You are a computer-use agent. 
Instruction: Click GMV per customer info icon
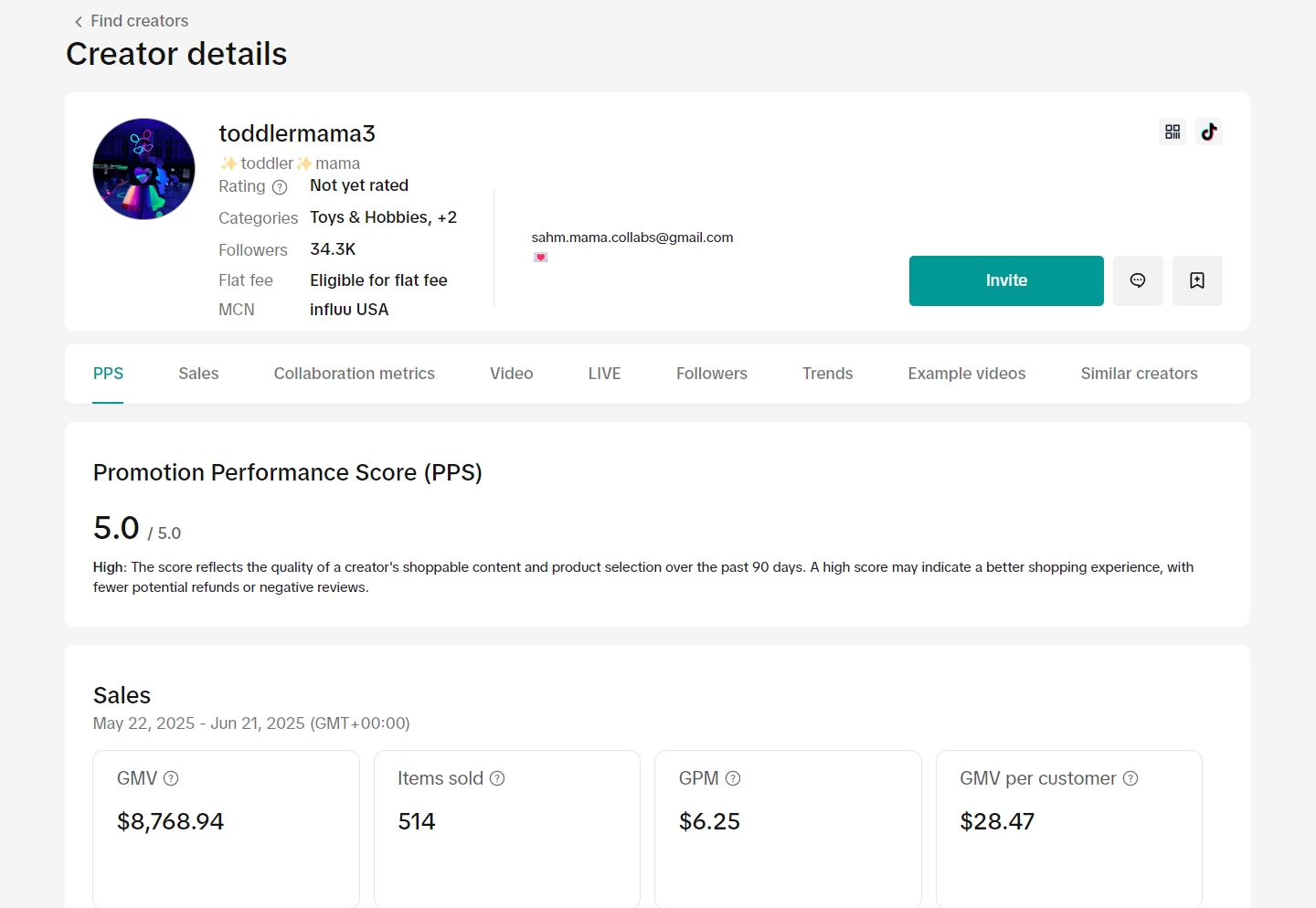(1130, 778)
